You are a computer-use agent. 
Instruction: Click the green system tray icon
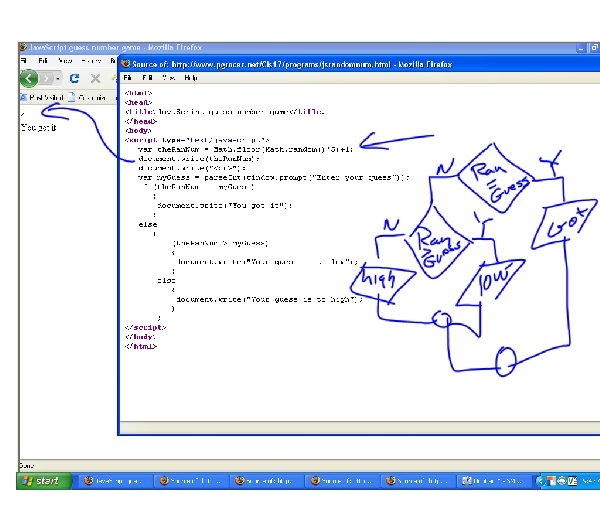coord(572,481)
